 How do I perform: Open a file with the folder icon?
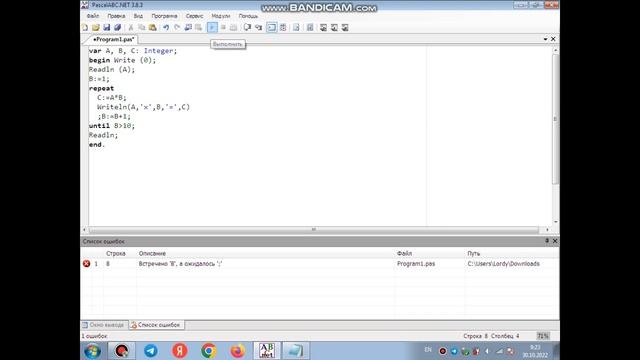tap(96, 27)
